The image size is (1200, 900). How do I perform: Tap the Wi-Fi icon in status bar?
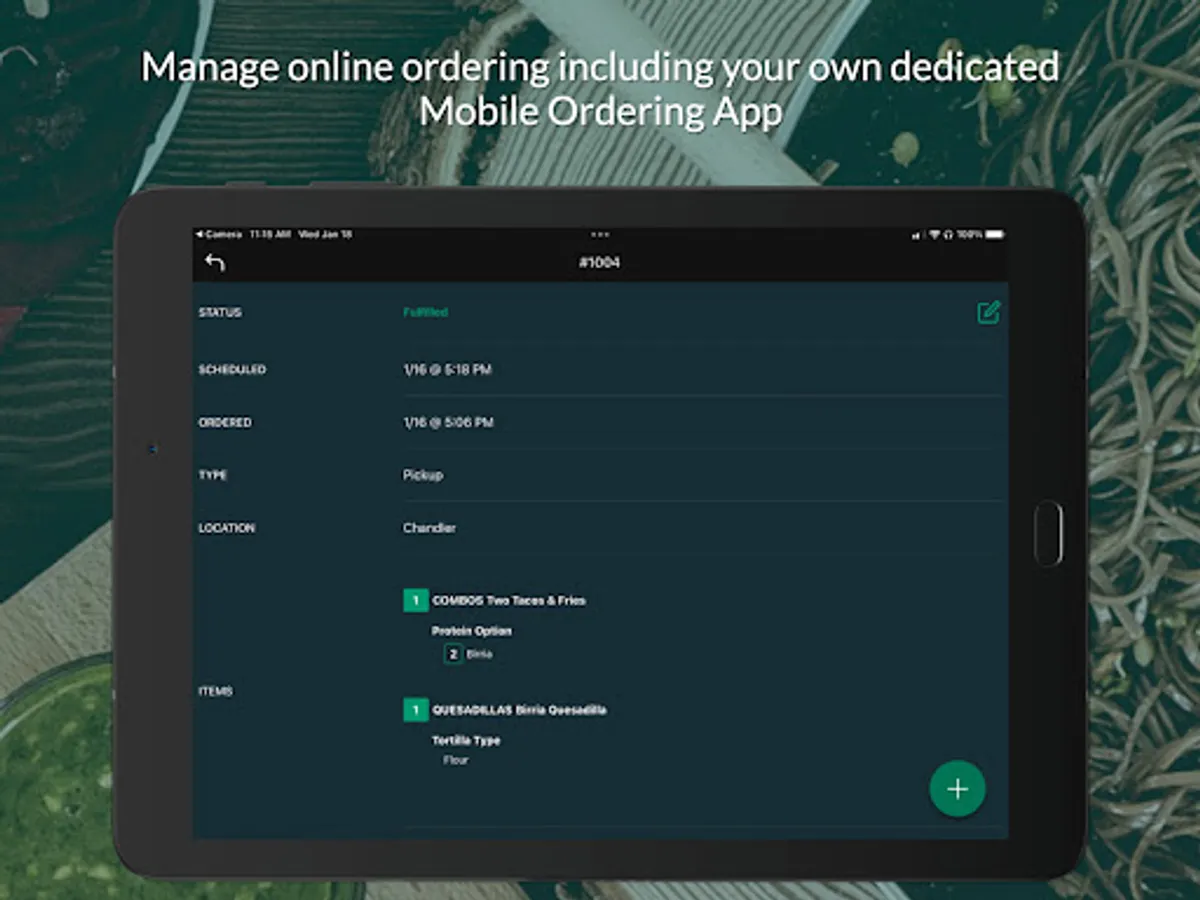coord(936,235)
